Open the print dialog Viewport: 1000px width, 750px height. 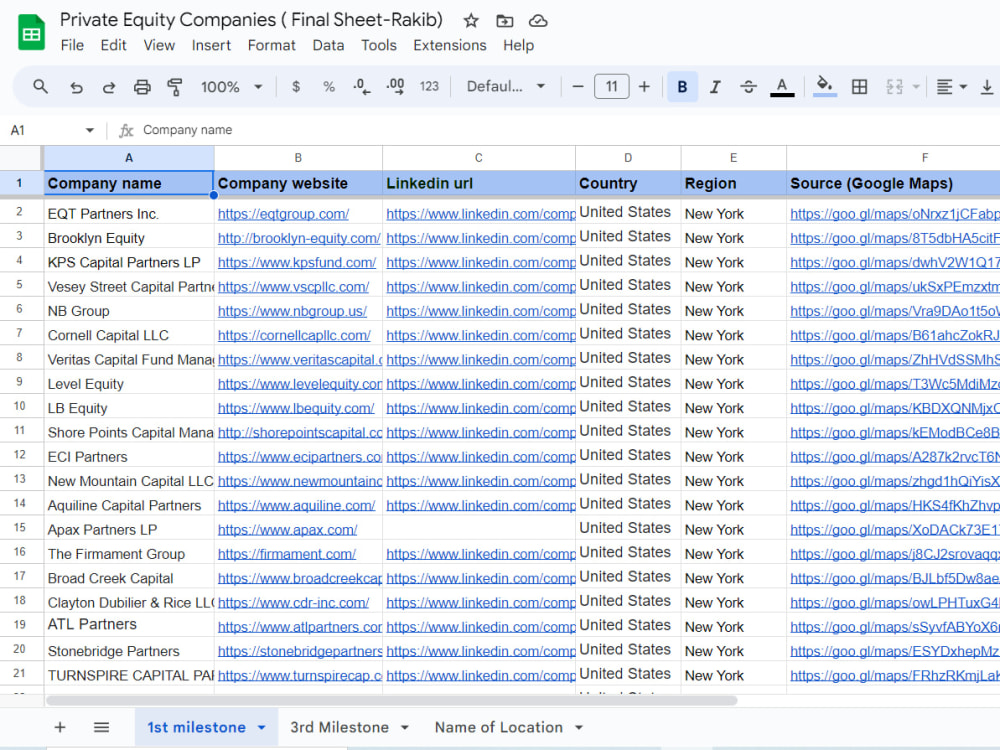(x=141, y=86)
